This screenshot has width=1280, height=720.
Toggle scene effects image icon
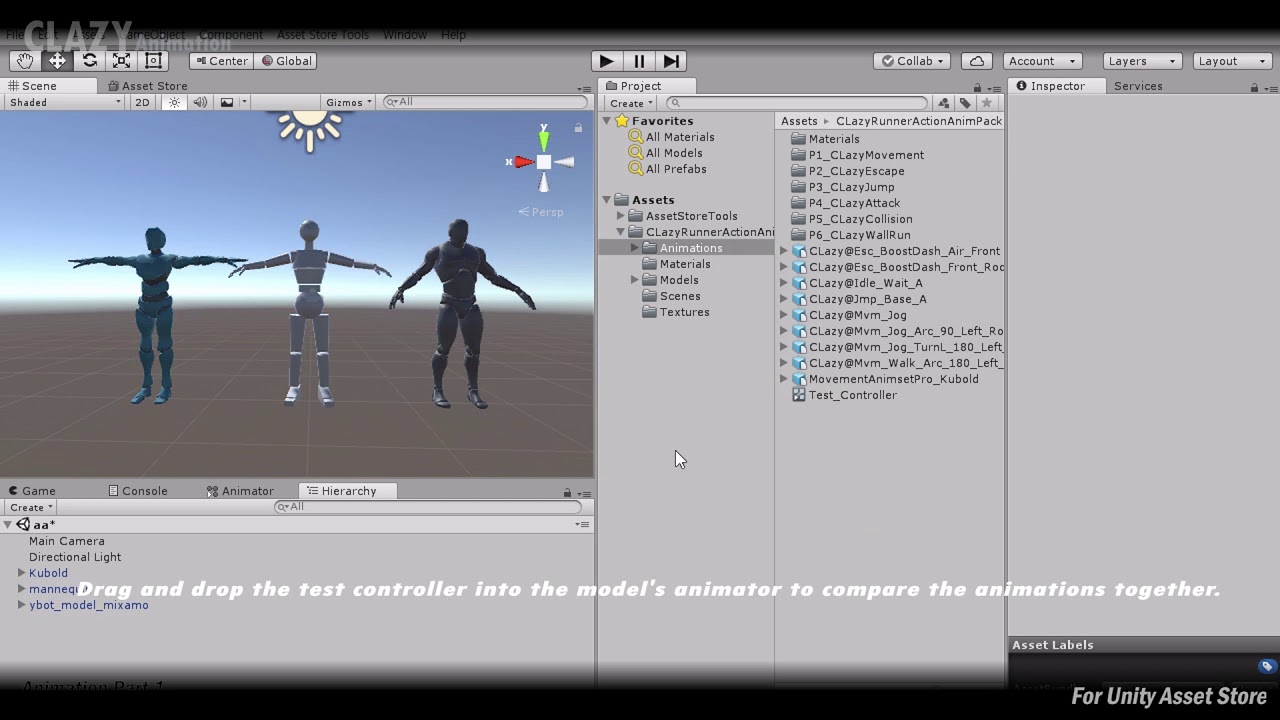tap(227, 102)
